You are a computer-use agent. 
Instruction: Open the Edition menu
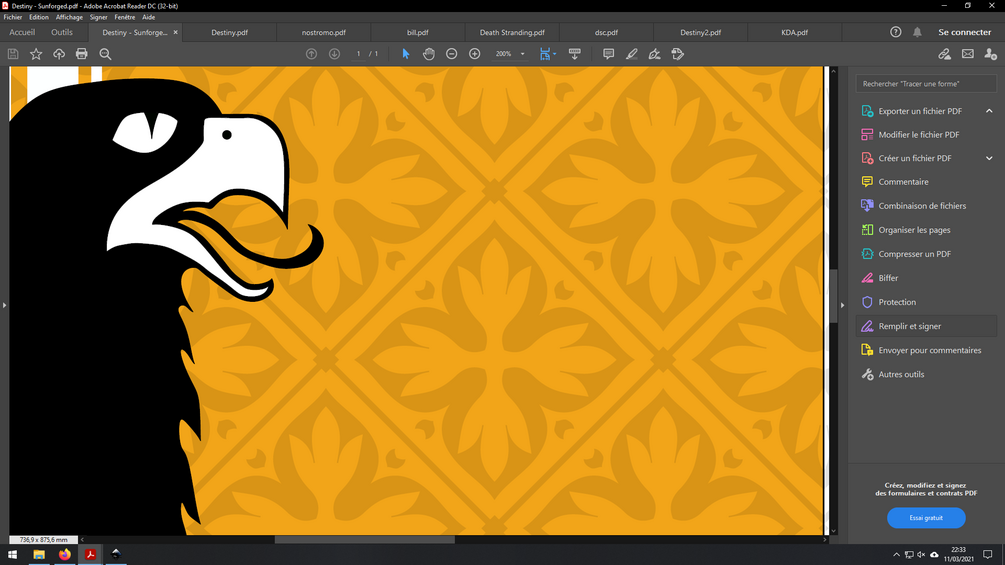38,17
